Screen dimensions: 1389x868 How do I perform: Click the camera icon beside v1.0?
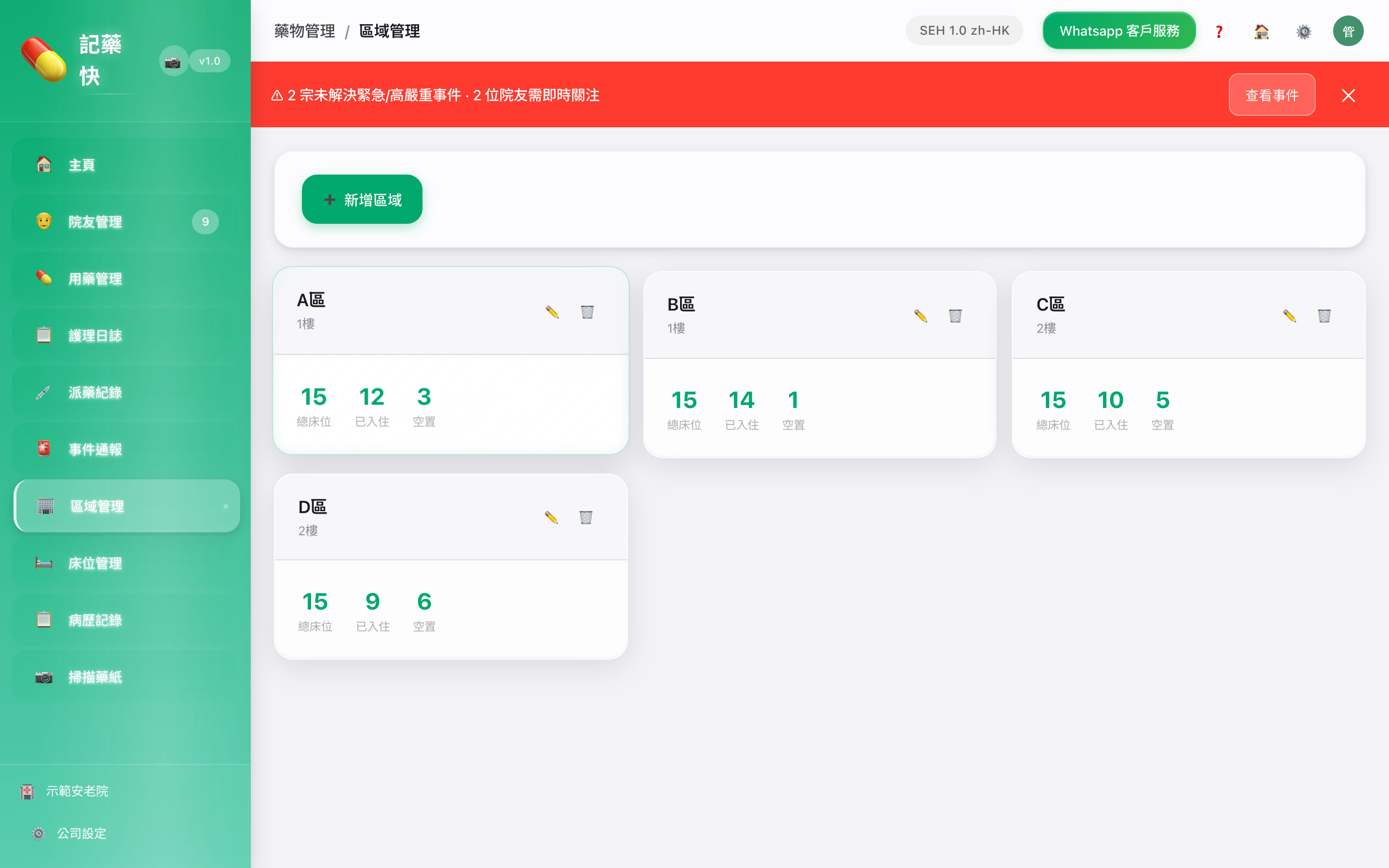(x=173, y=61)
